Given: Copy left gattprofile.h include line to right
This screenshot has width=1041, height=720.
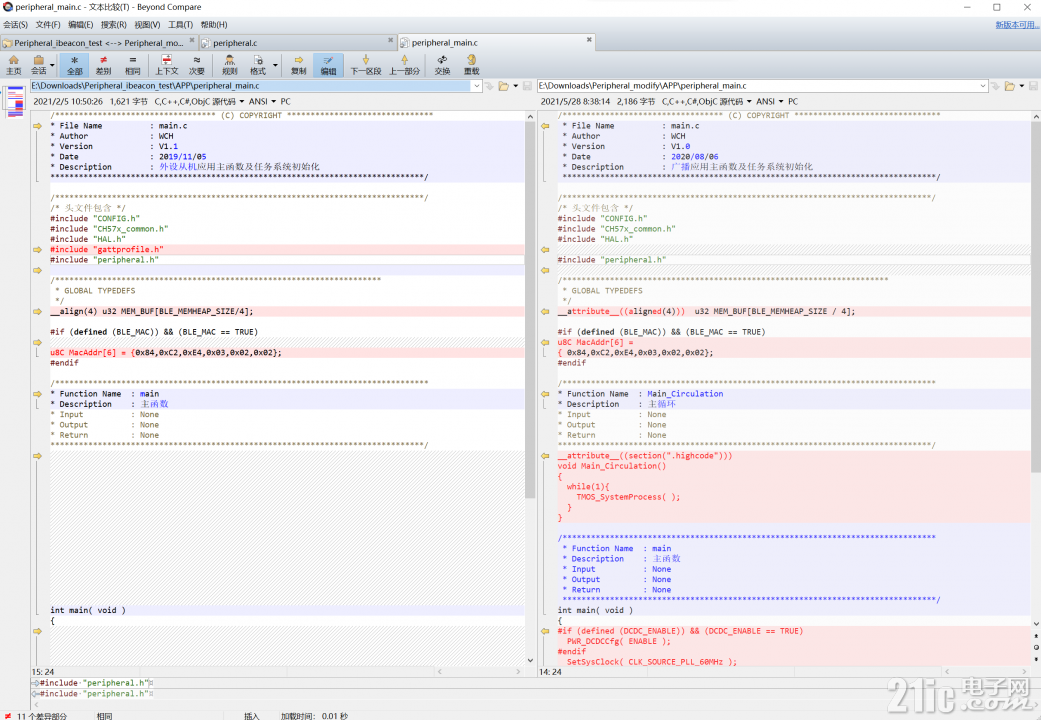Looking at the screenshot, I should tap(37, 250).
